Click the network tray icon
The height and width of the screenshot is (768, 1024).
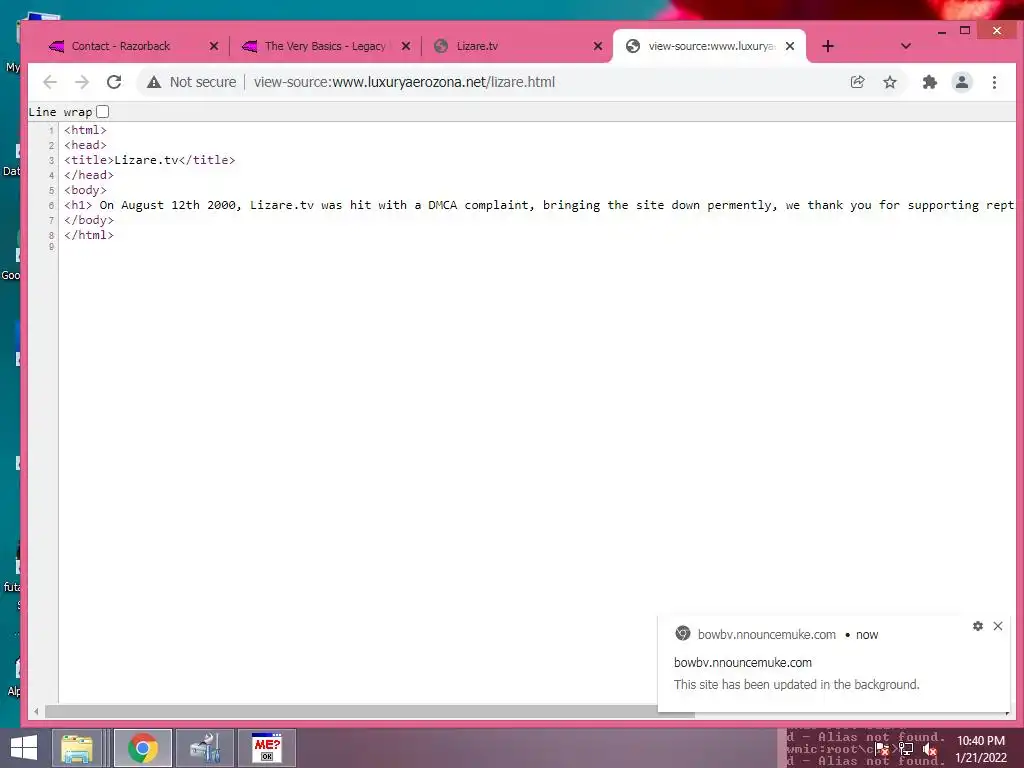coord(905,750)
